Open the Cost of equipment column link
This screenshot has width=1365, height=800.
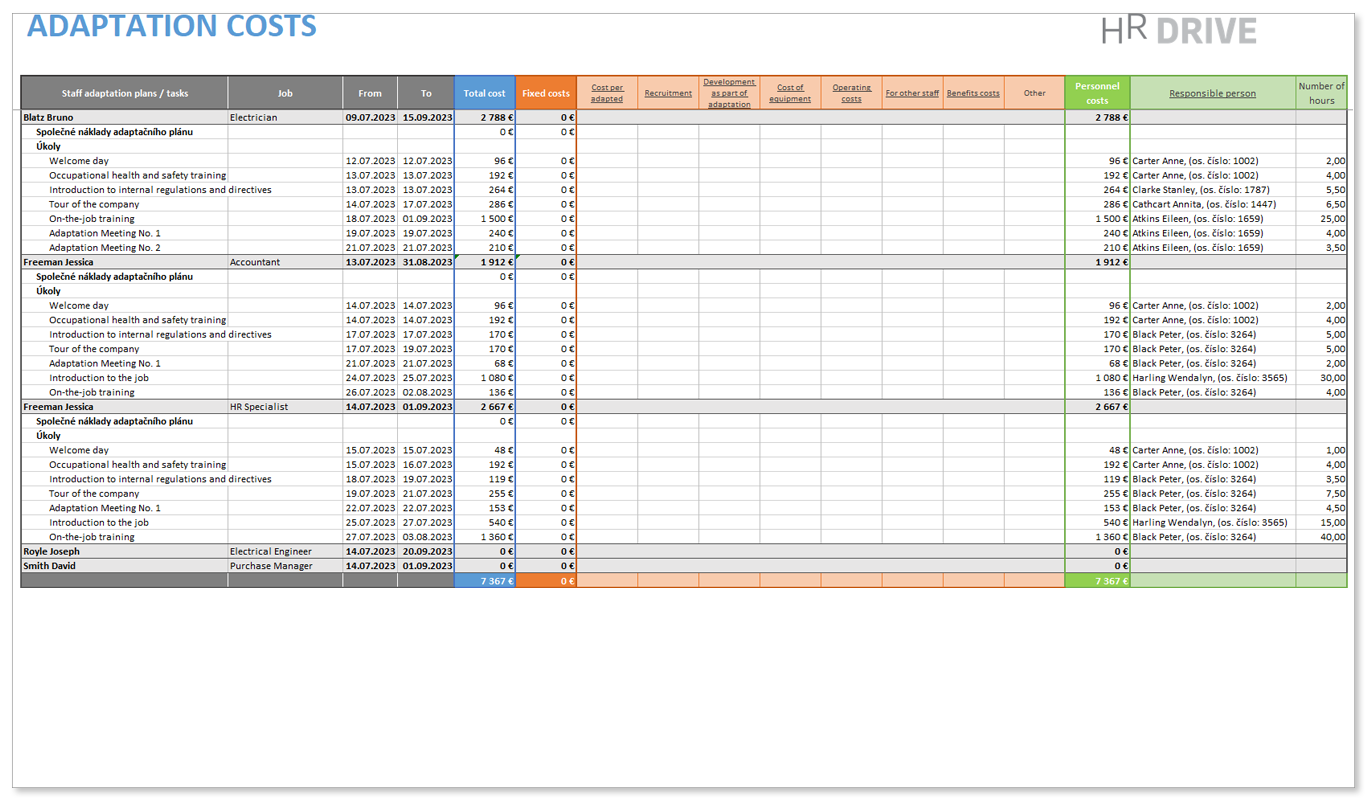tap(790, 91)
